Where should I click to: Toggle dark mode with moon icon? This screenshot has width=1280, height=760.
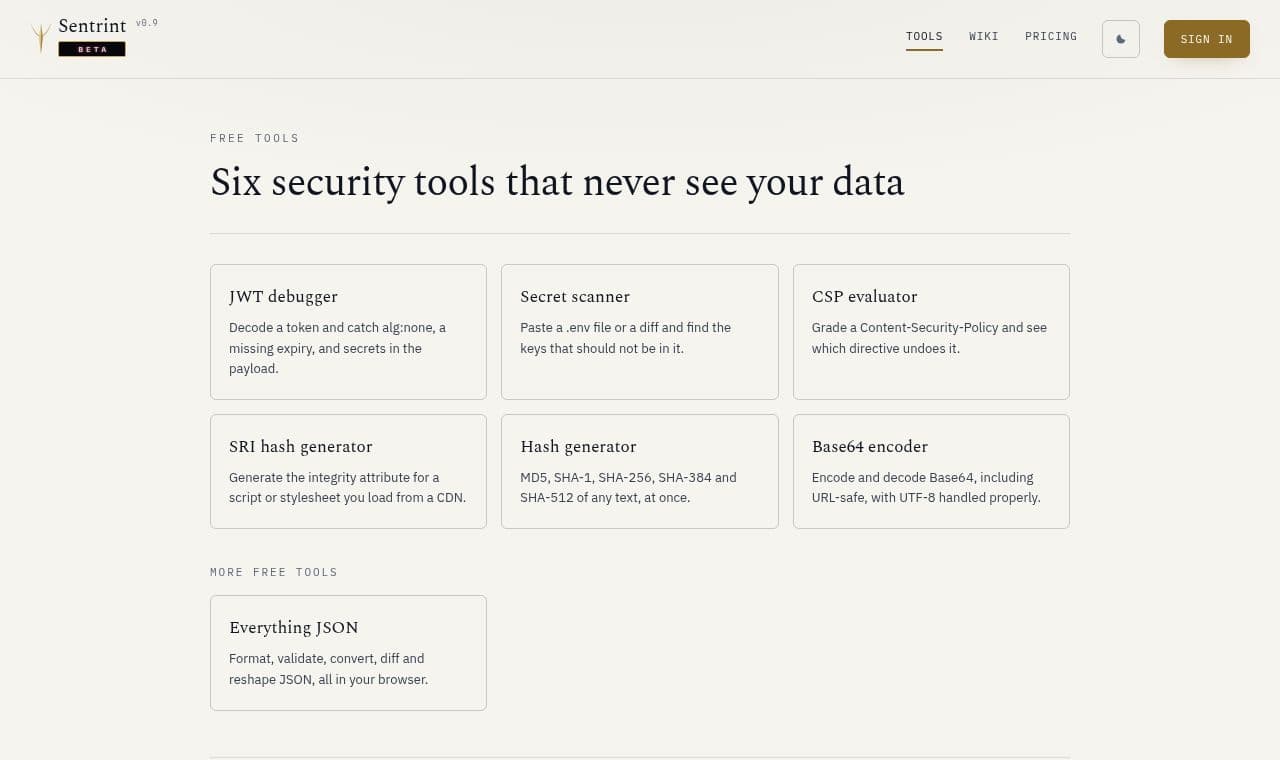point(1120,39)
